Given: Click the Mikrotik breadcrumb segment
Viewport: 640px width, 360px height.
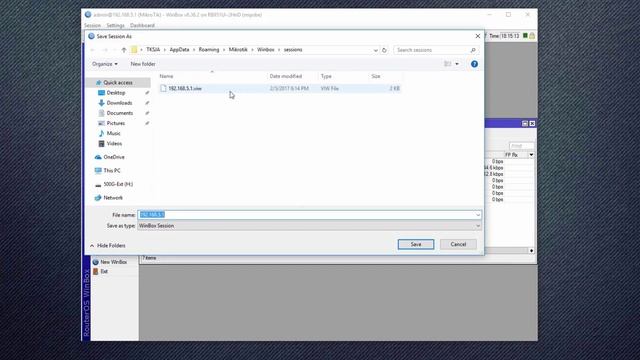Looking at the screenshot, I should click(x=238, y=50).
